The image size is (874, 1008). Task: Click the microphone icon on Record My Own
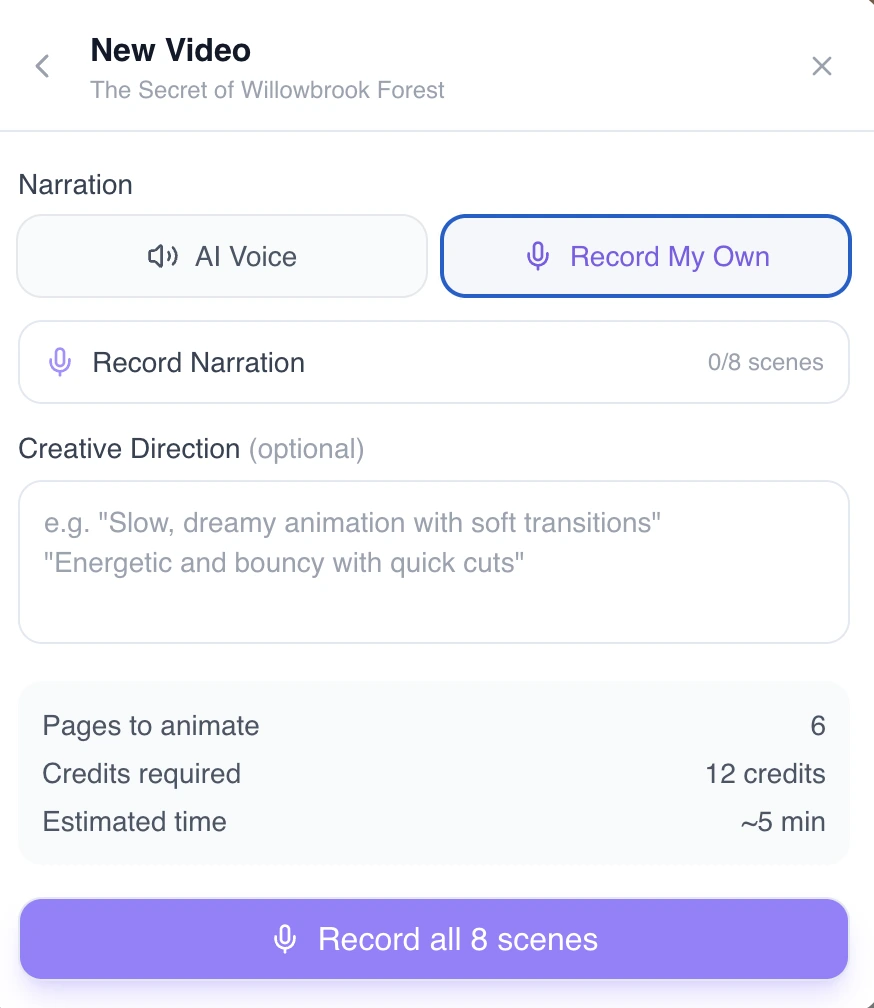tap(539, 256)
